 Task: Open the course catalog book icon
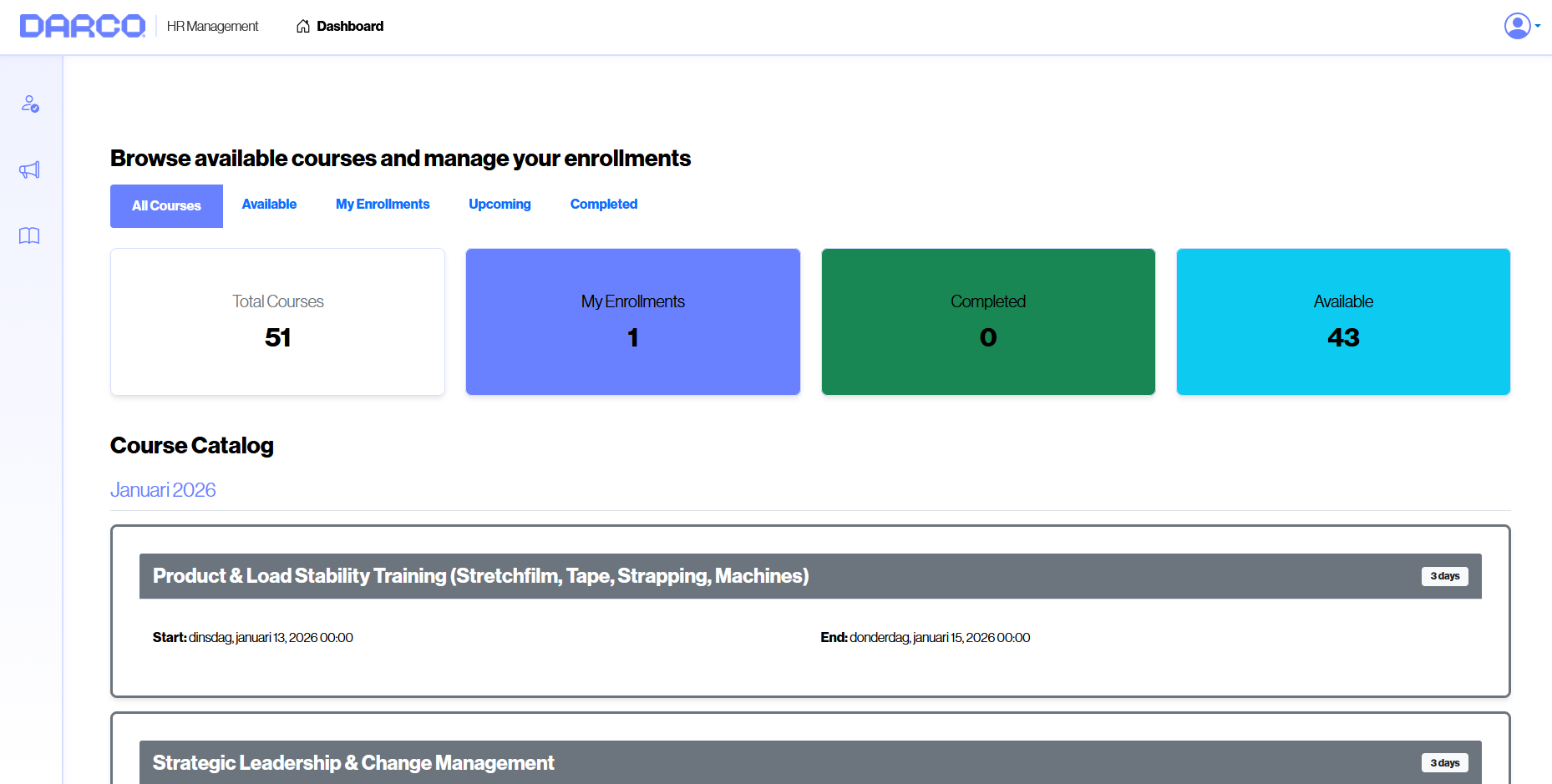pyautogui.click(x=30, y=236)
